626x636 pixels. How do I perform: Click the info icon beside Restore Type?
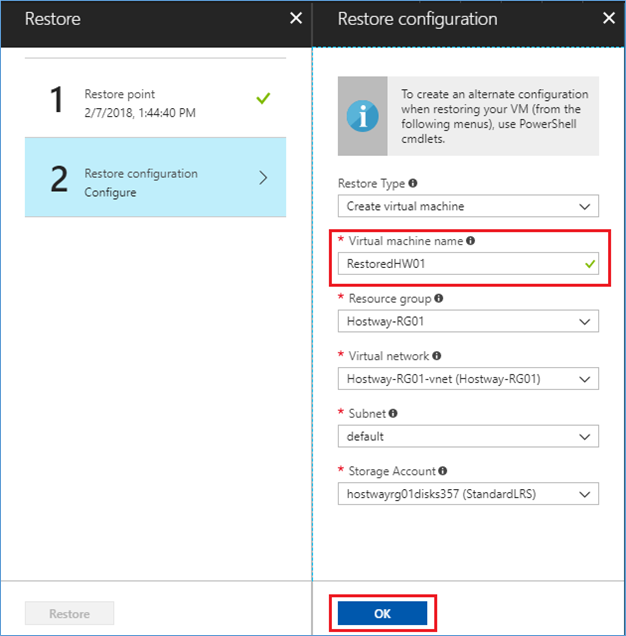(413, 183)
